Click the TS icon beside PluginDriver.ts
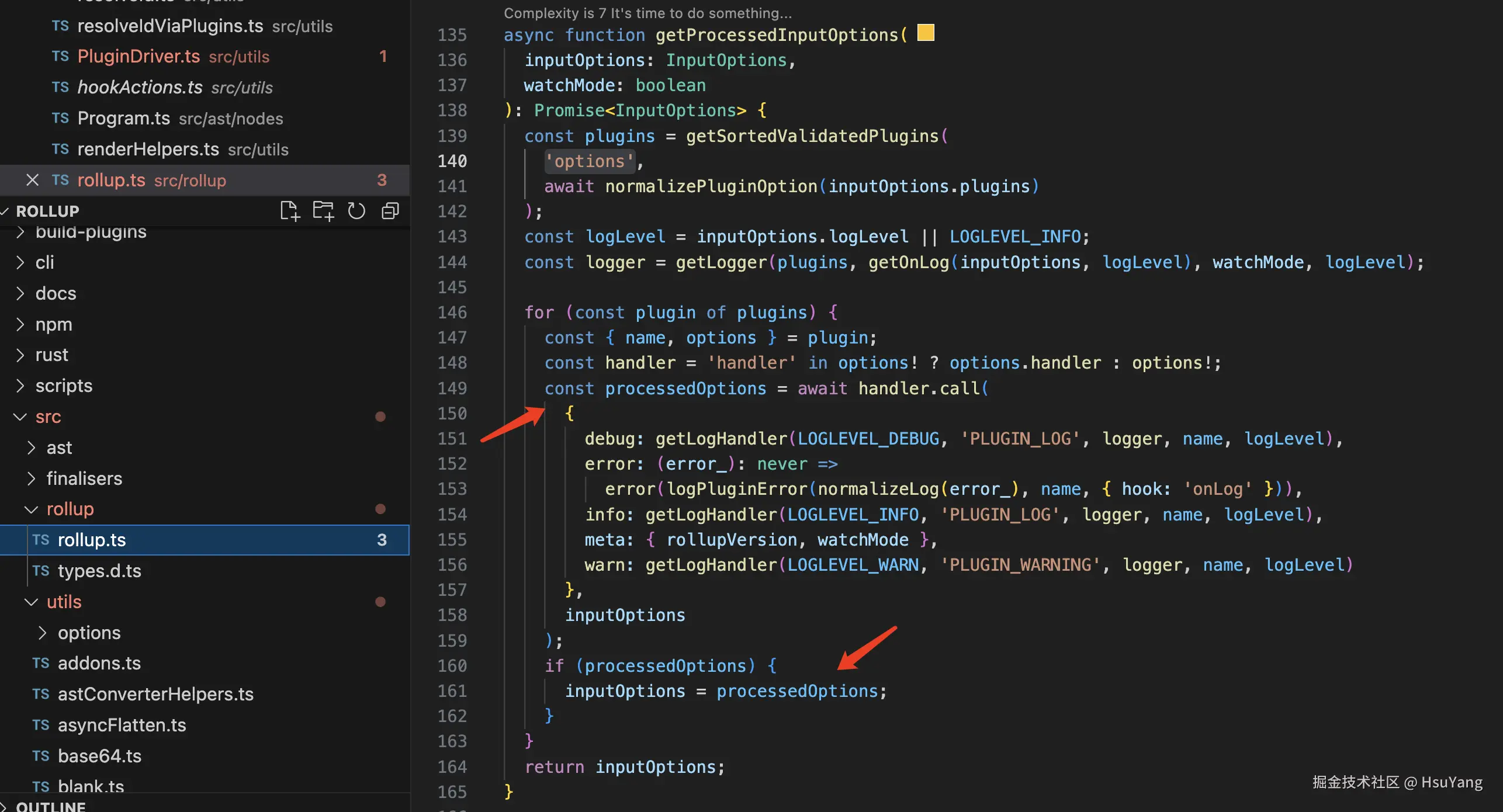The width and height of the screenshot is (1503, 812). [x=60, y=56]
